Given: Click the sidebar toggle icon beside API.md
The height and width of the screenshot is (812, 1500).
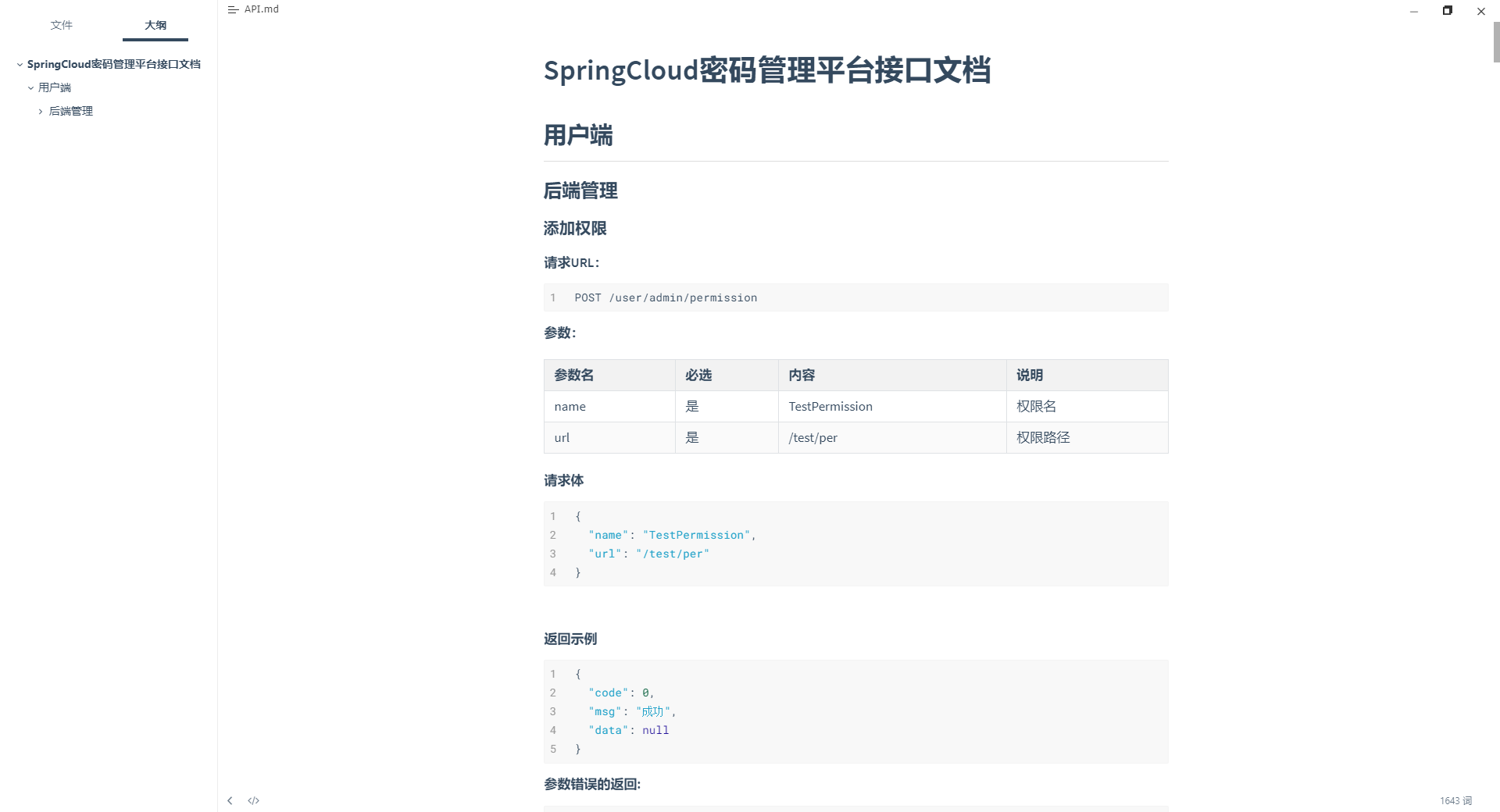Looking at the screenshot, I should [232, 9].
